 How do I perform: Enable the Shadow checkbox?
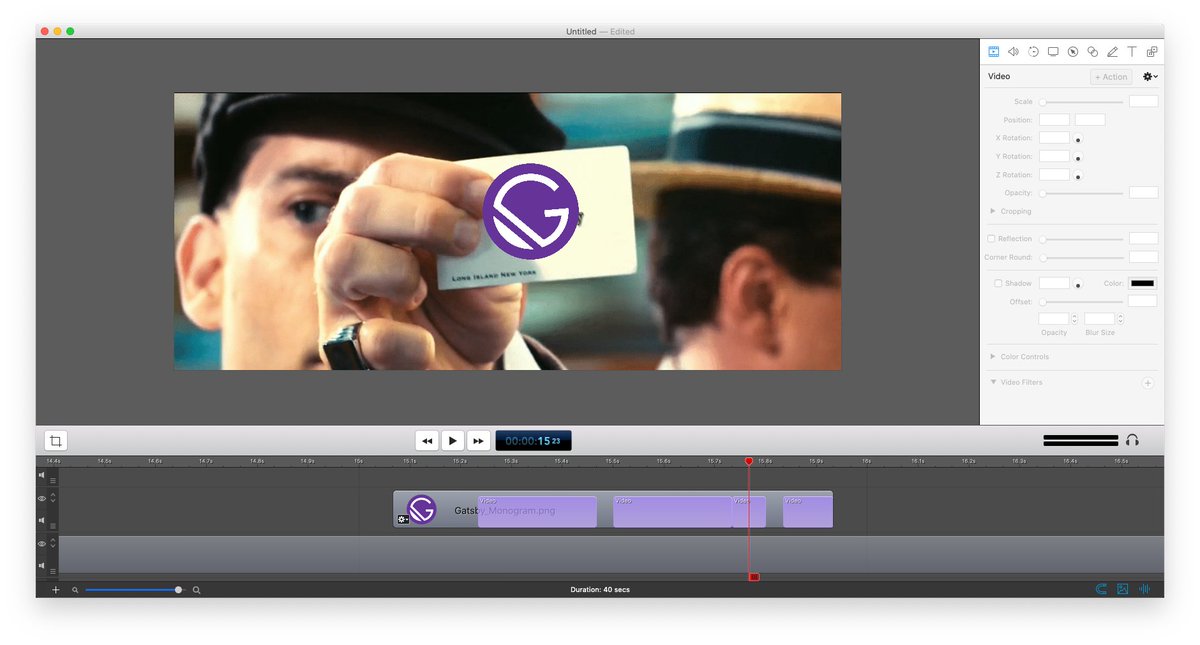click(998, 283)
